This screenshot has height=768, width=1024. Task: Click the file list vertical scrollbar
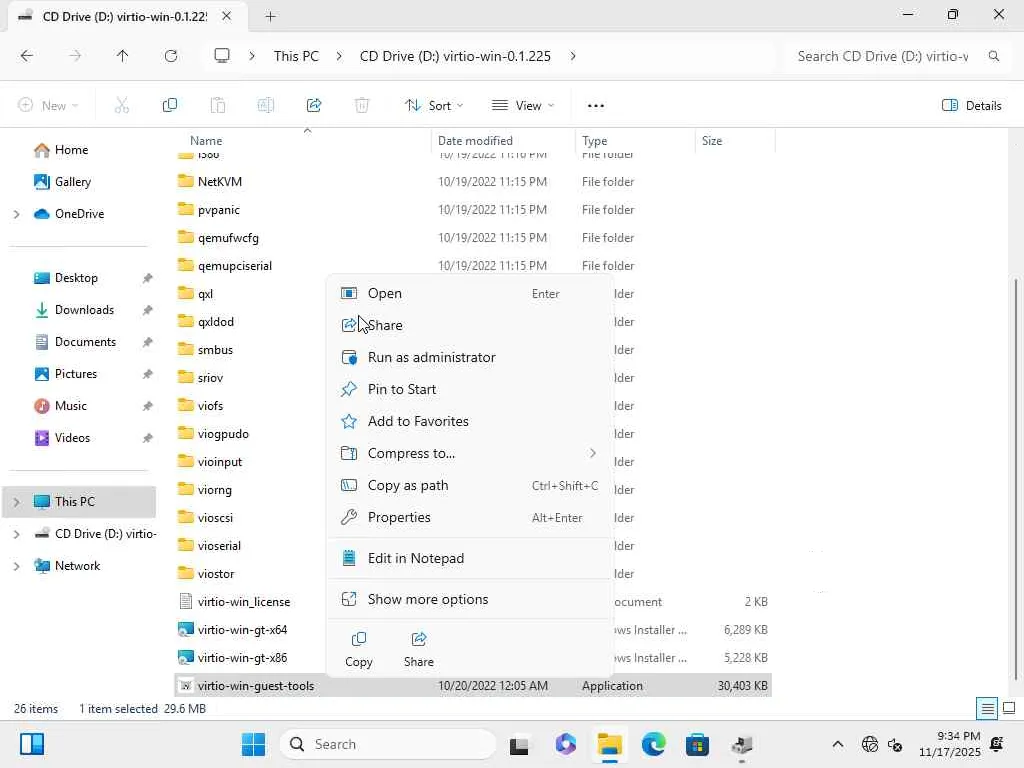point(1016,479)
